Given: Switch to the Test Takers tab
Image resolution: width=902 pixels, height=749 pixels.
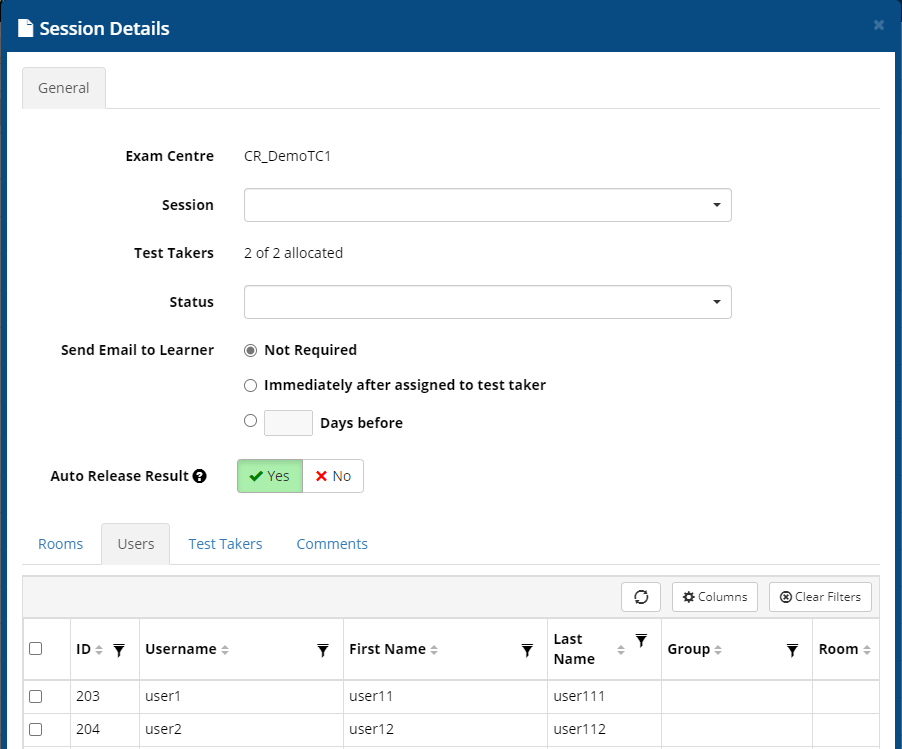Looking at the screenshot, I should coord(225,543).
